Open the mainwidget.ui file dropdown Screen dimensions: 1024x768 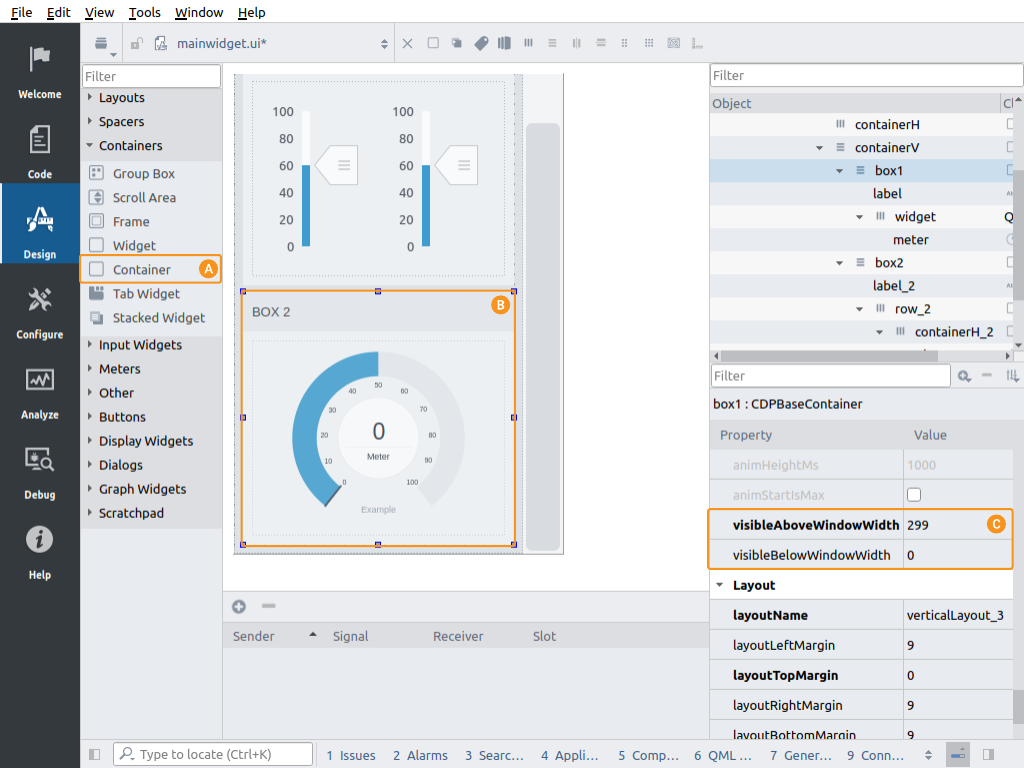(384, 44)
